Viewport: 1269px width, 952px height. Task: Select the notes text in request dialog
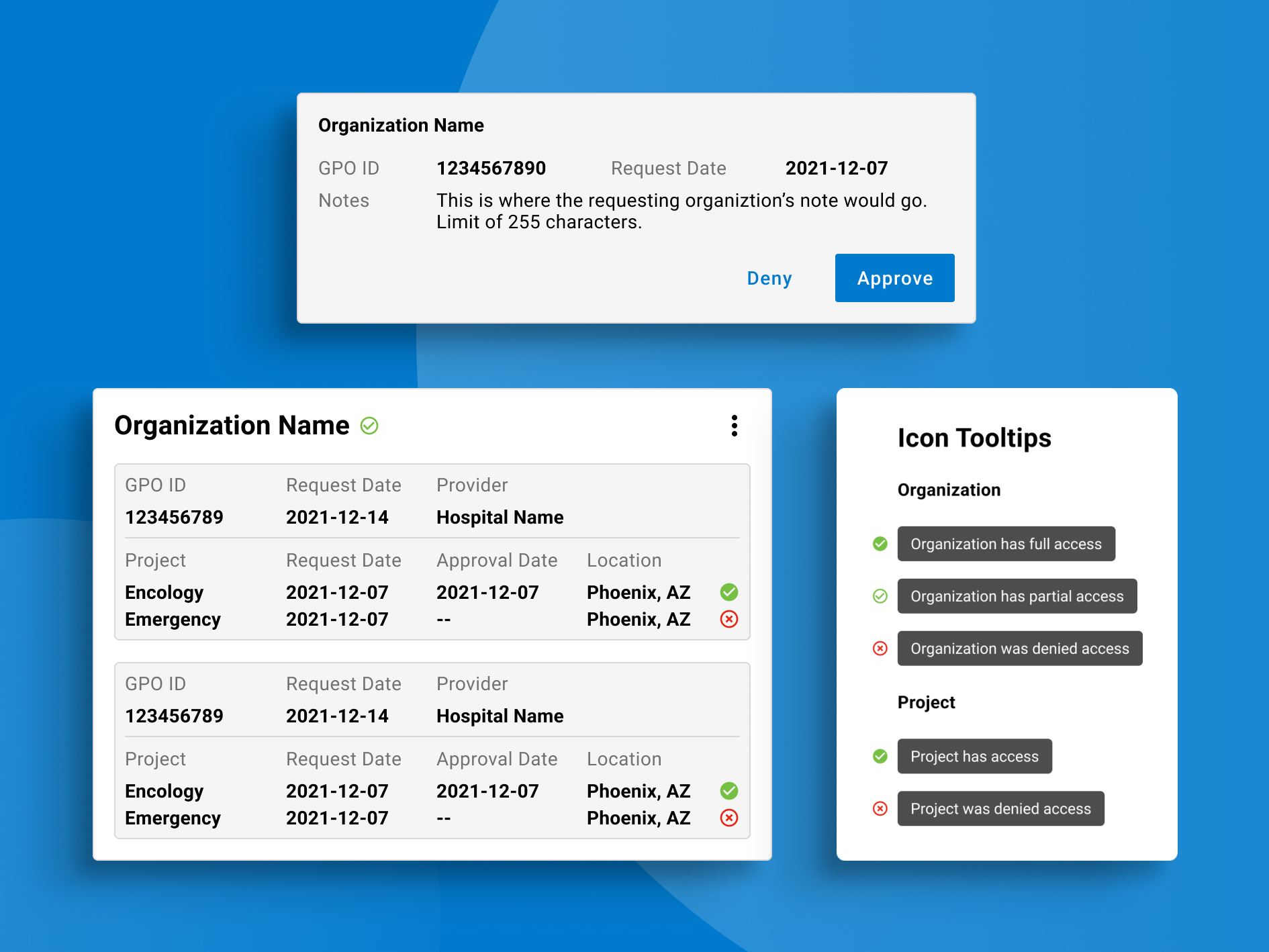click(681, 211)
